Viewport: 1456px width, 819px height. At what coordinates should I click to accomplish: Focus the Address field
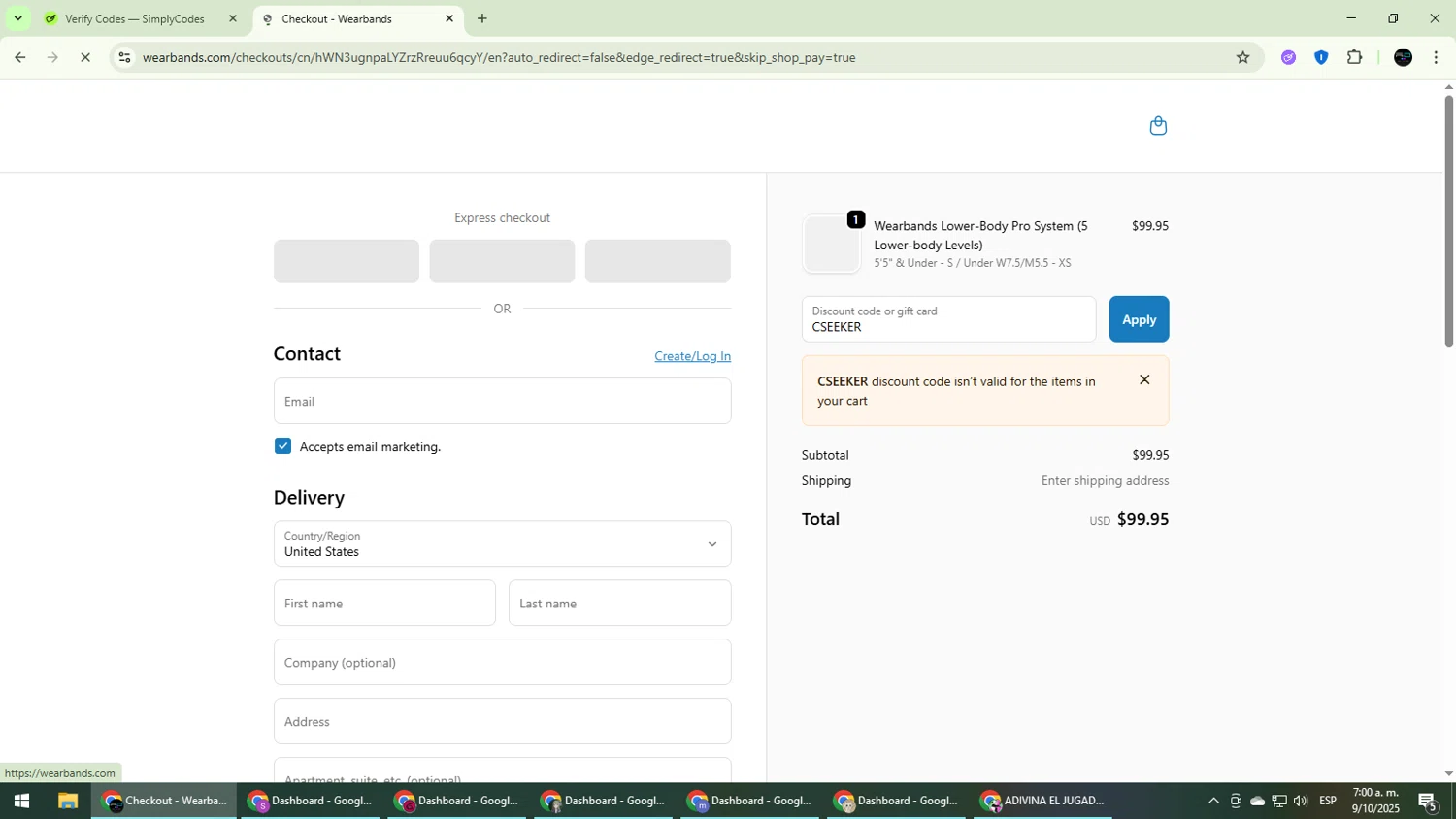[x=502, y=721]
